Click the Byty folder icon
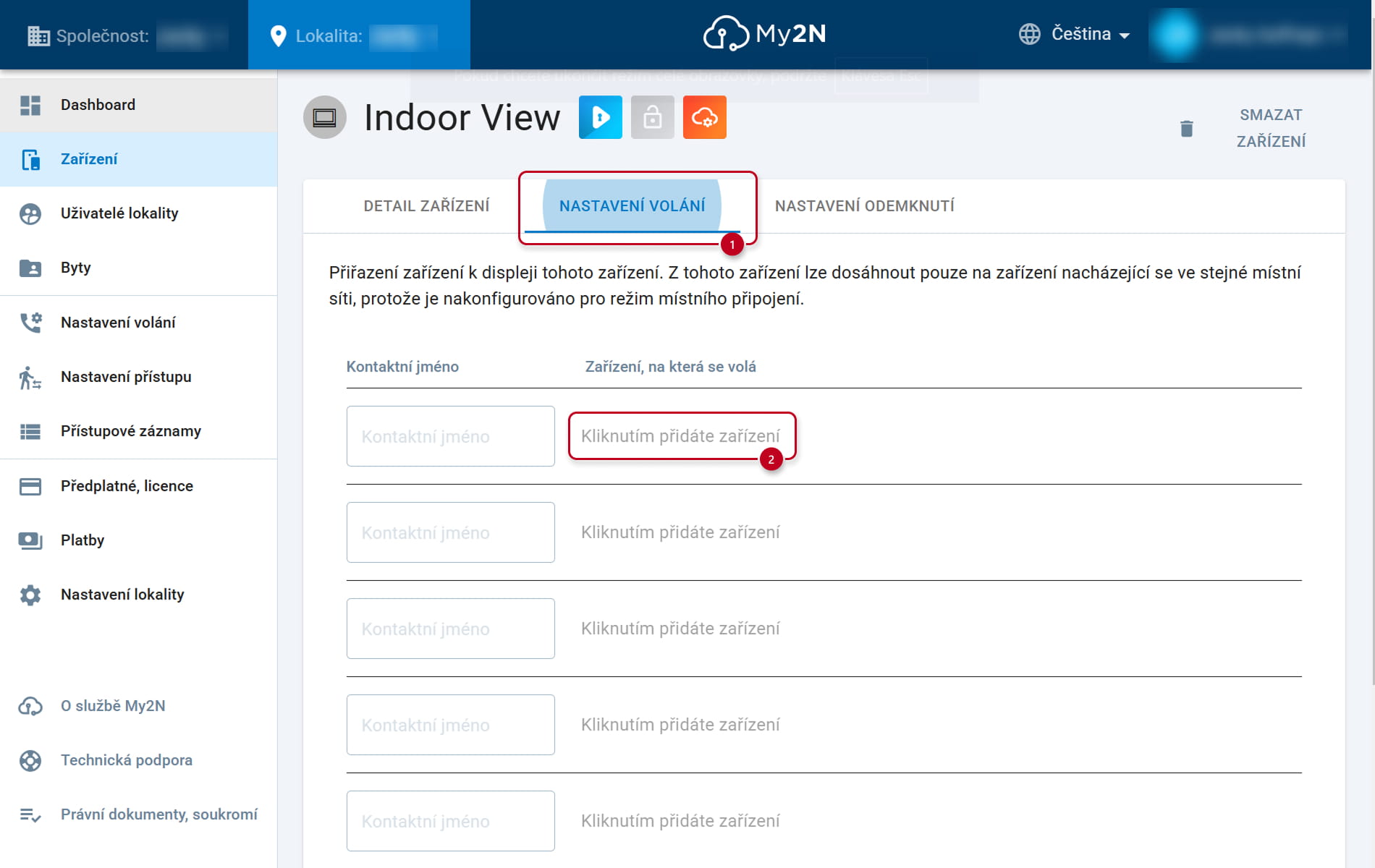Viewport: 1375px width, 868px height. click(30, 268)
